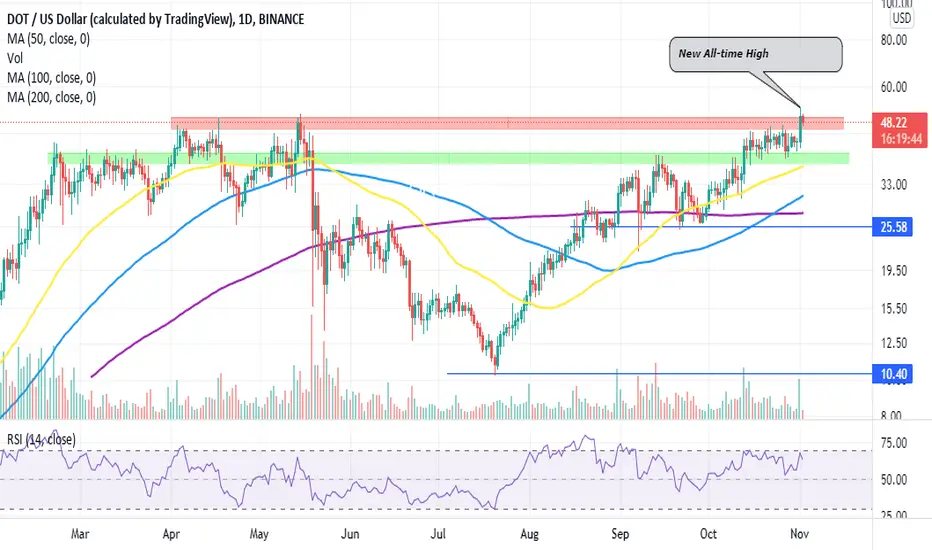This screenshot has height=550, width=932.
Task: Click the Oct label on time axis
Action: 708,534
